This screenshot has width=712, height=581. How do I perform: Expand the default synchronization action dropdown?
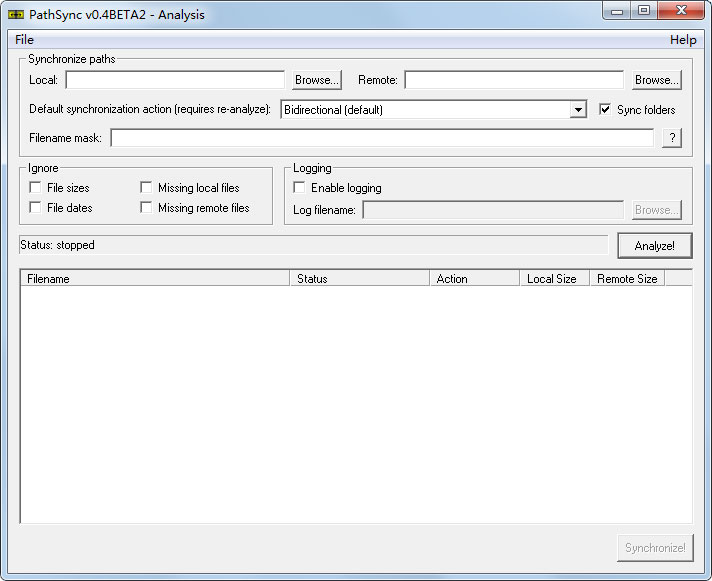click(x=577, y=110)
